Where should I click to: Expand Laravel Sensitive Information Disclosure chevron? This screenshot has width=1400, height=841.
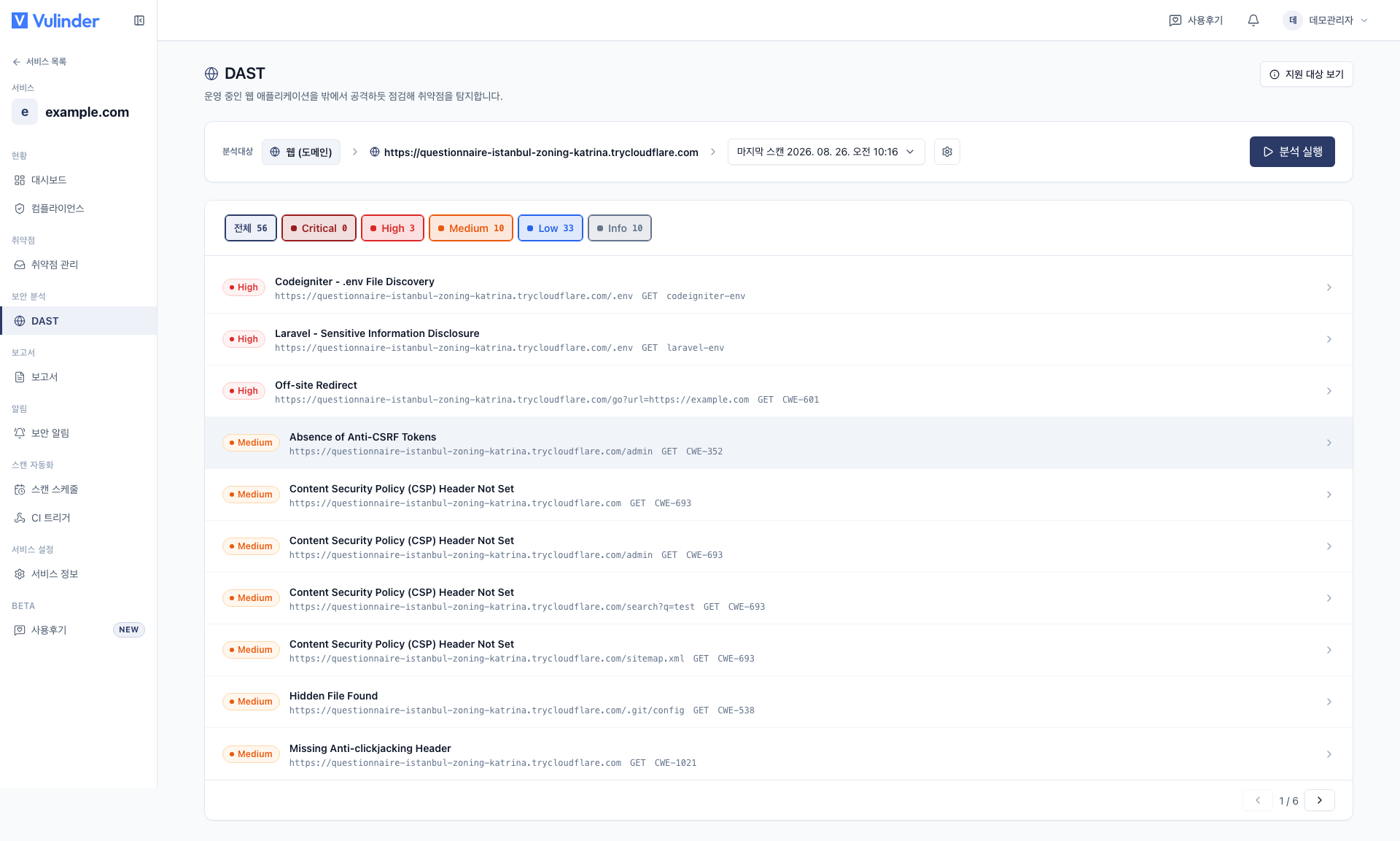click(1329, 340)
